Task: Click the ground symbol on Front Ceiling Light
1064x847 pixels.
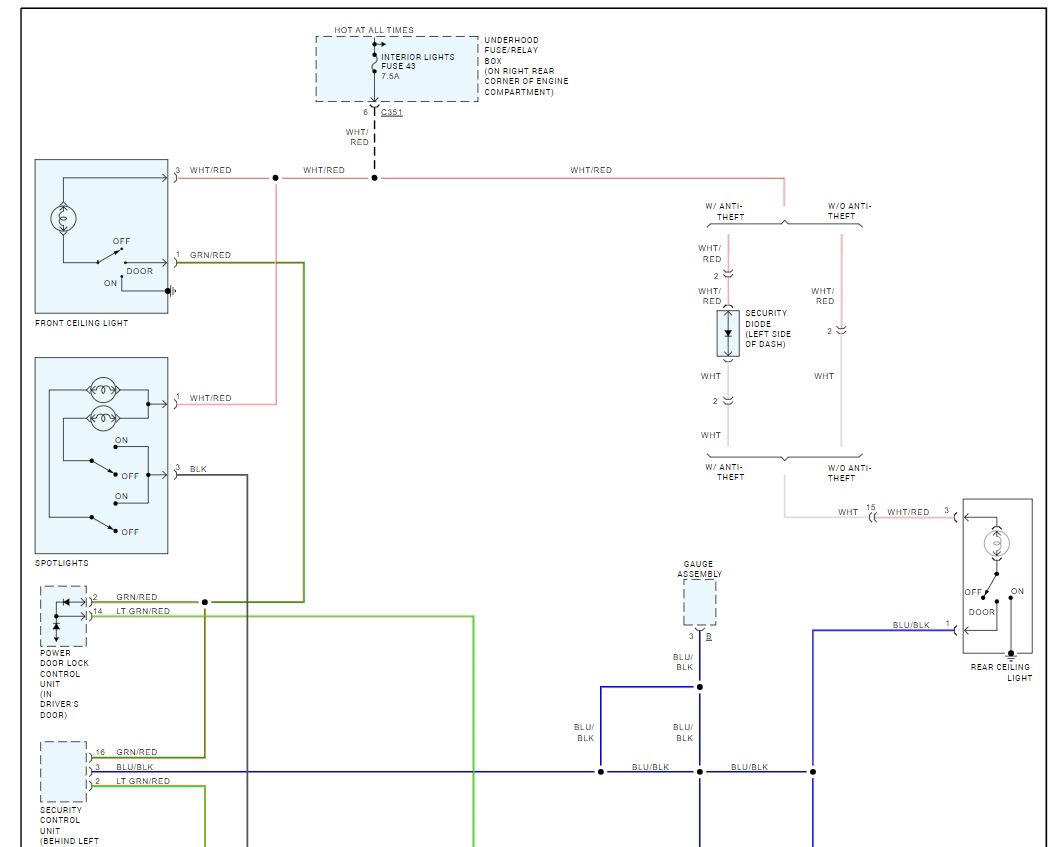Action: pos(171,291)
